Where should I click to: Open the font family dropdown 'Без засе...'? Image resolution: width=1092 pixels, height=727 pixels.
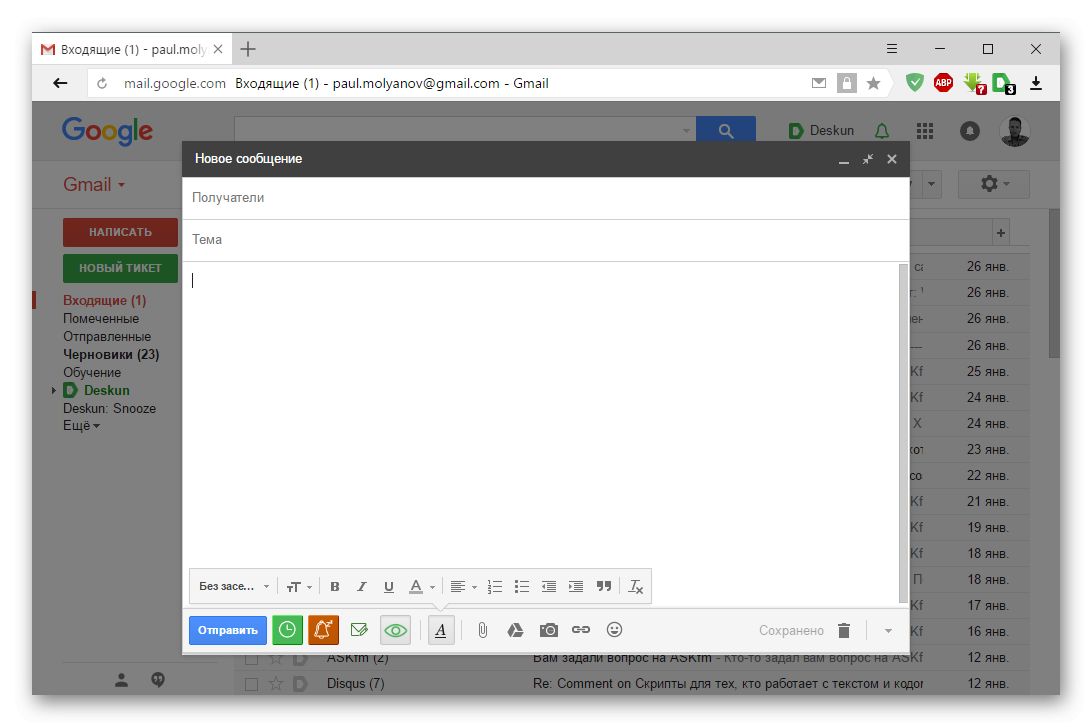point(234,587)
